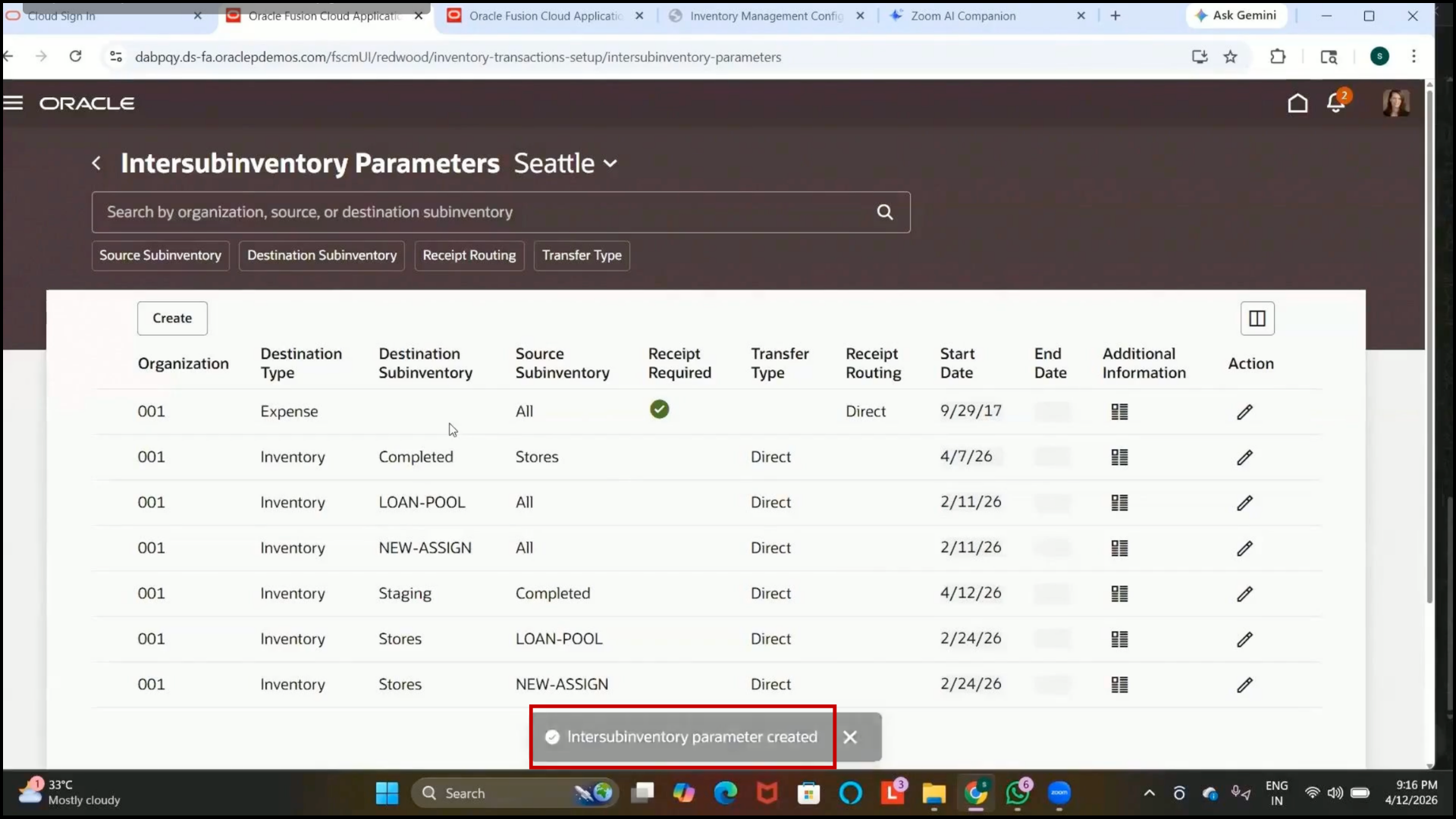The height and width of the screenshot is (819, 1456).
Task: Open additional information for Expense row
Action: [1119, 412]
